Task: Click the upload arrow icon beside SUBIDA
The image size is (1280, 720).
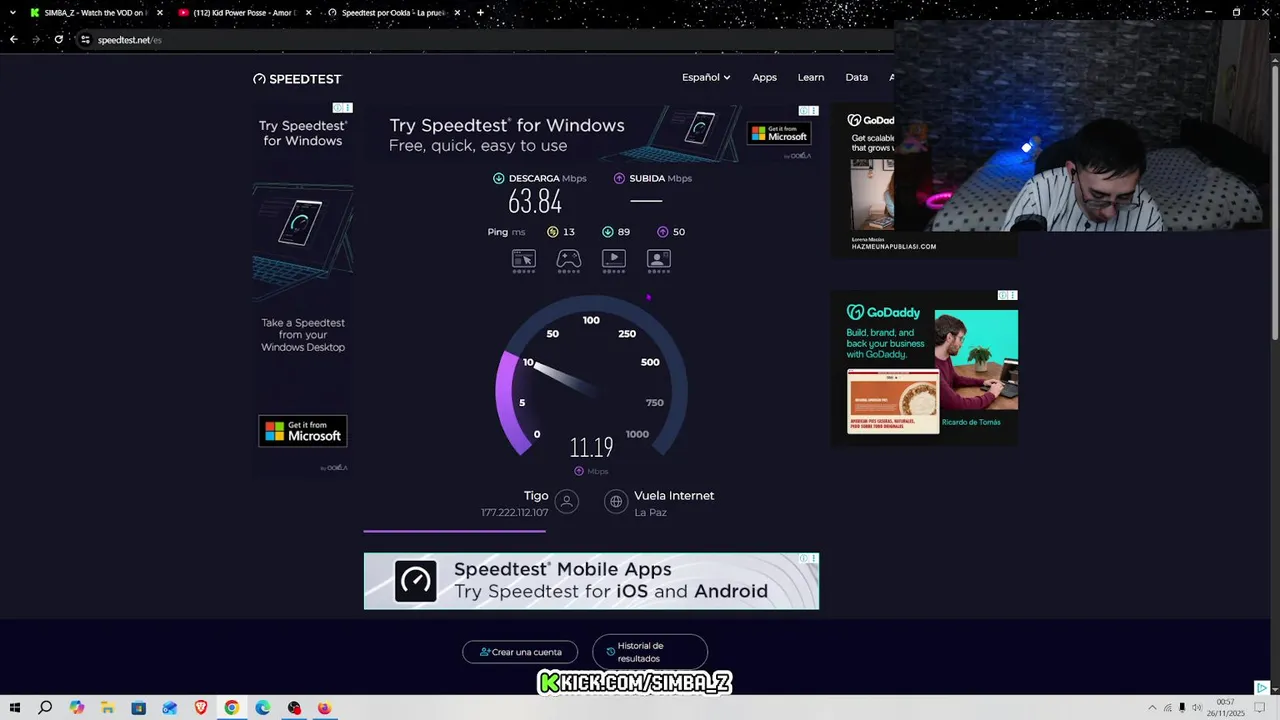Action: [619, 178]
